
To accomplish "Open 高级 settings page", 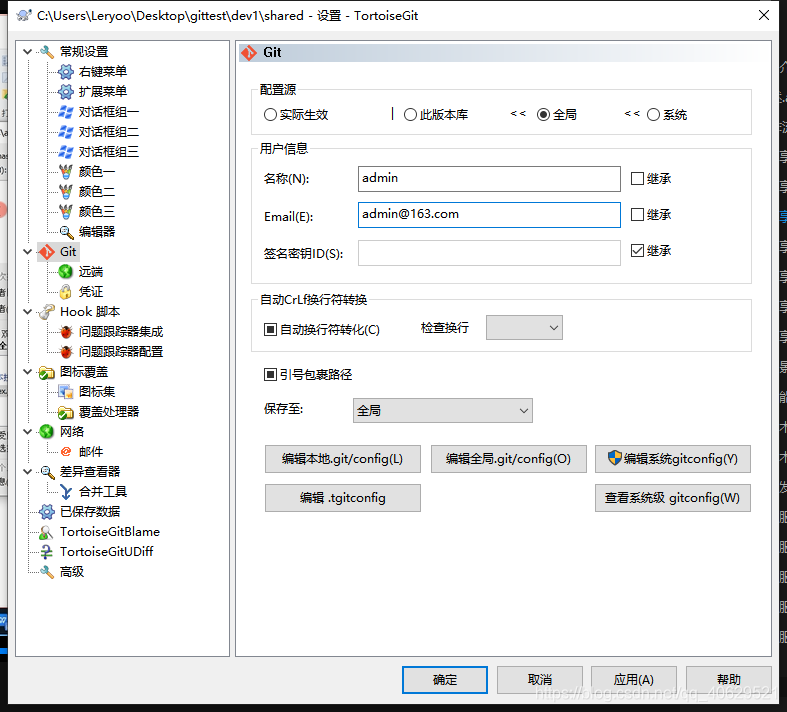I will point(72,572).
